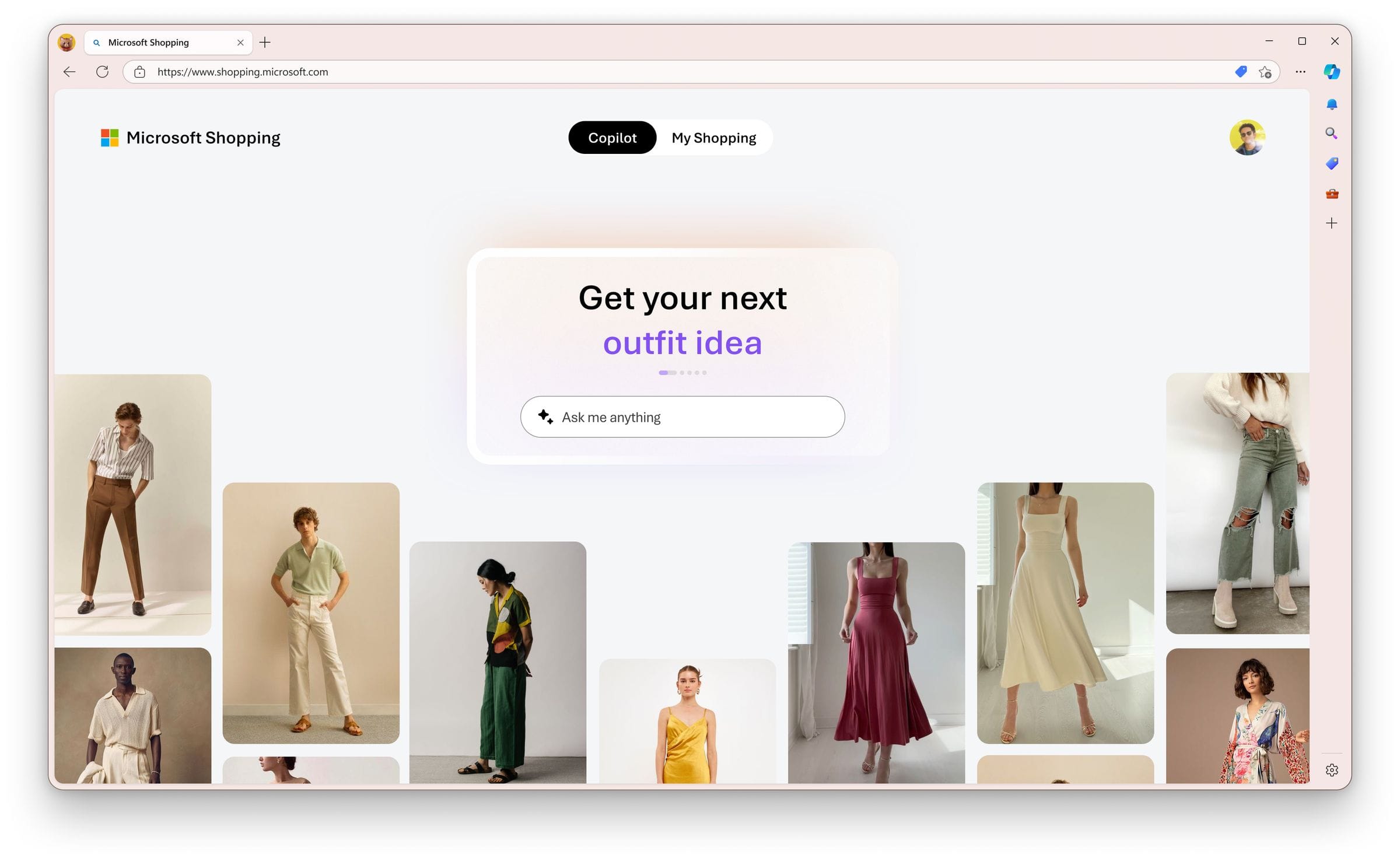The image size is (1400, 862).
Task: Open cream knit polo man photo
Action: click(133, 715)
